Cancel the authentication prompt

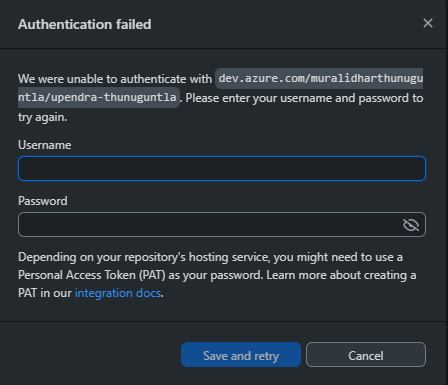[366, 355]
